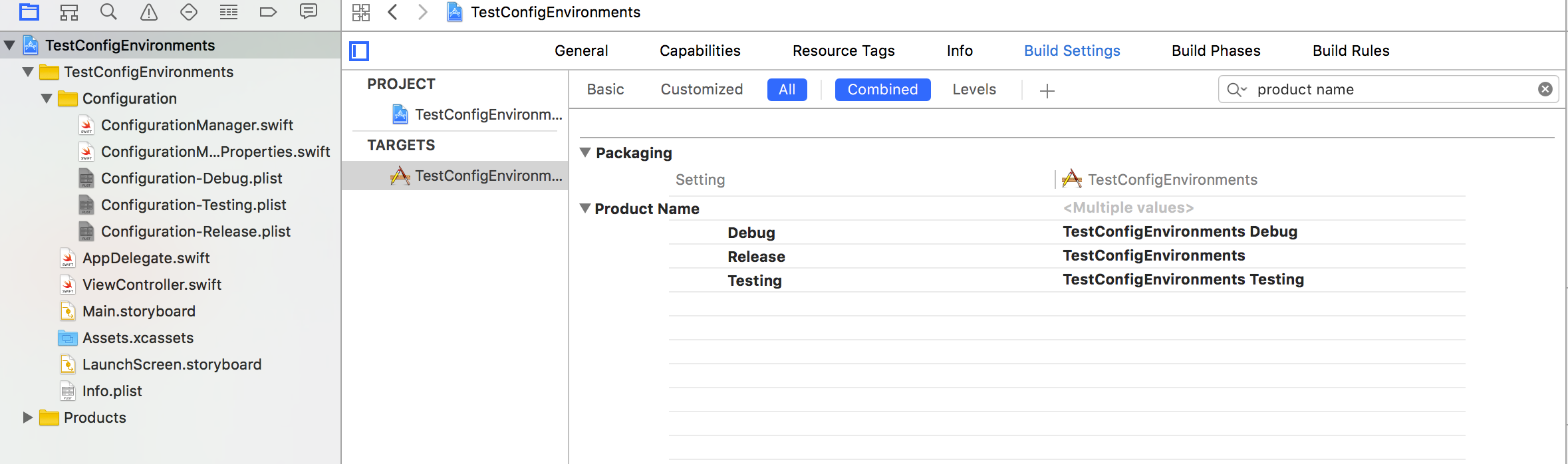This screenshot has width=1568, height=464.
Task: Click the Testing product name value
Action: point(1183,279)
